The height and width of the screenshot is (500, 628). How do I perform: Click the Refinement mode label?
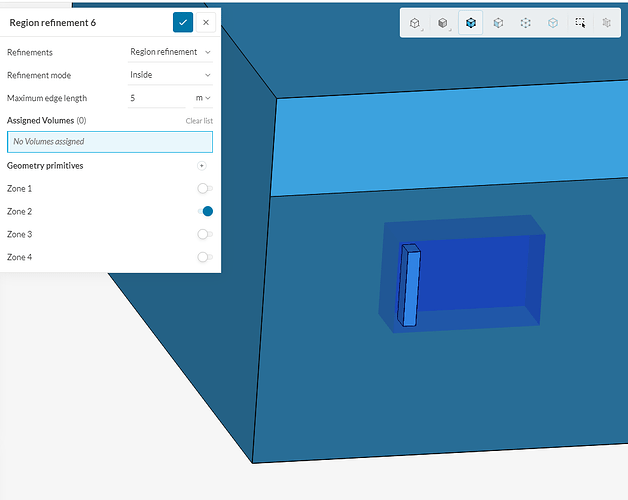39,75
